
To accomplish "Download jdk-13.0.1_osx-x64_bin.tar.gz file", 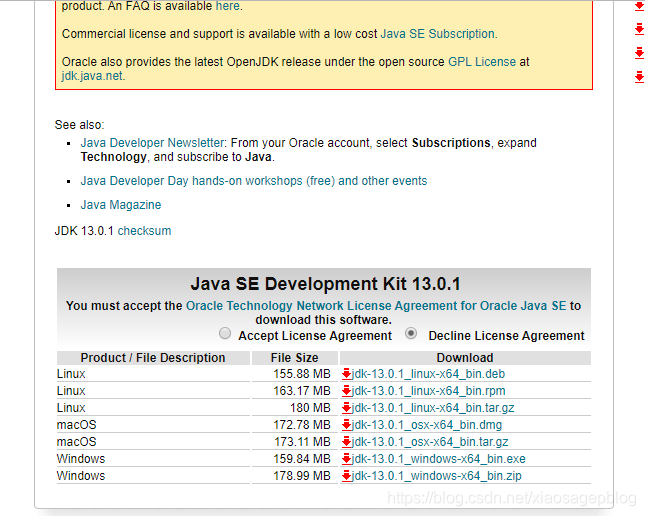I will pyautogui.click(x=430, y=442).
